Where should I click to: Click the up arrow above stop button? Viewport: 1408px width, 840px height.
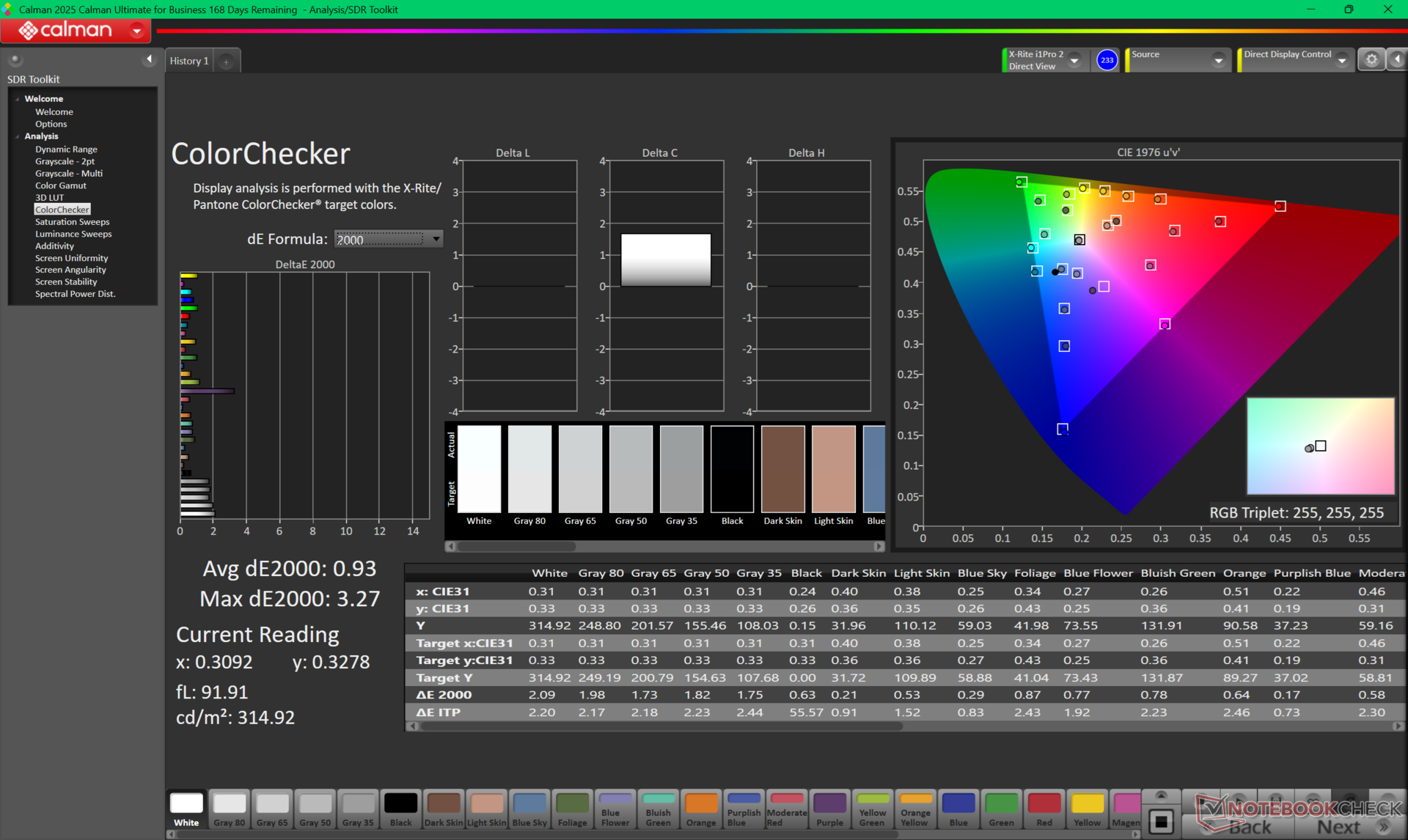[x=1161, y=796]
